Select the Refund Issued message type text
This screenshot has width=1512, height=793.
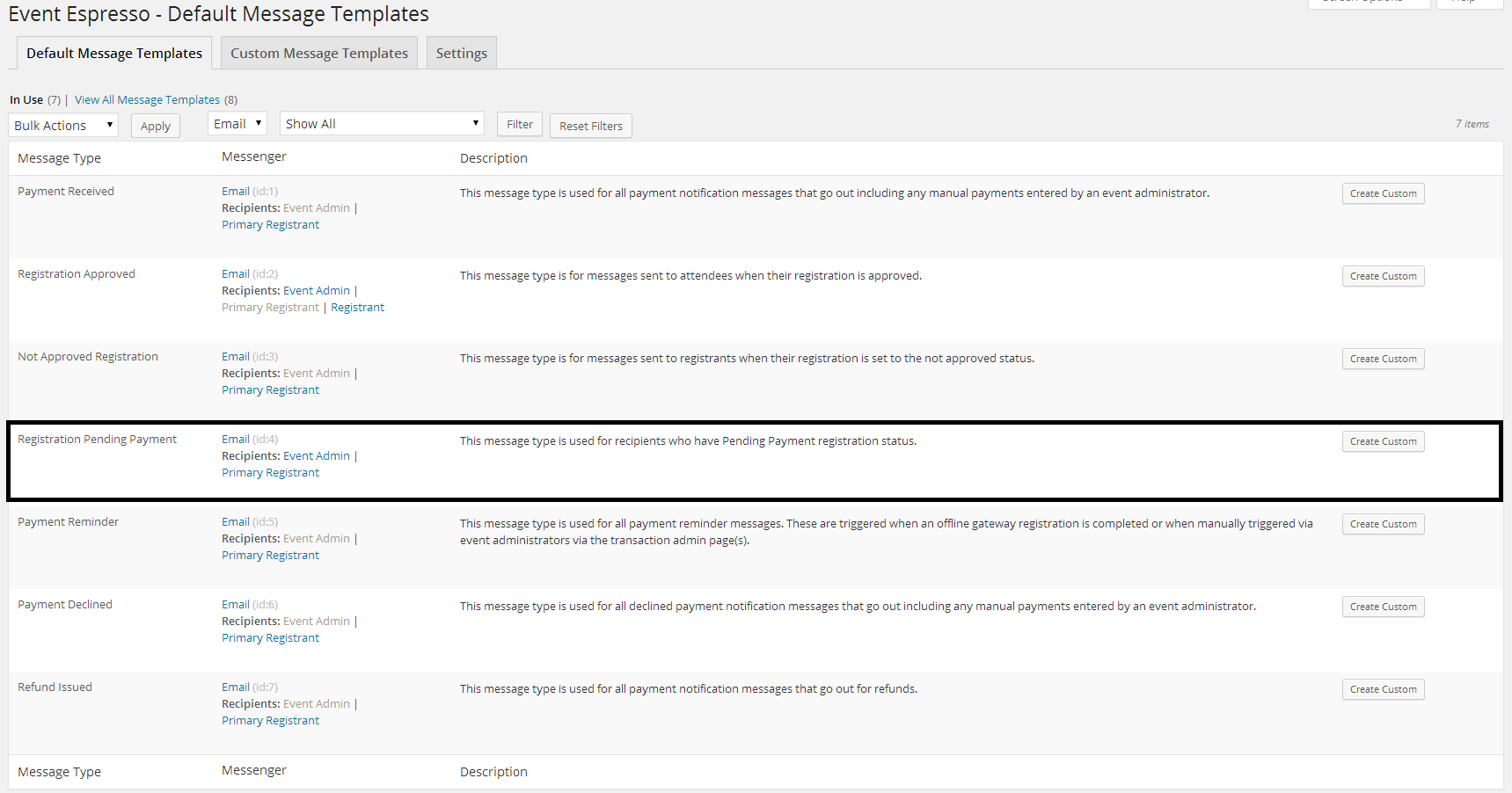55,687
